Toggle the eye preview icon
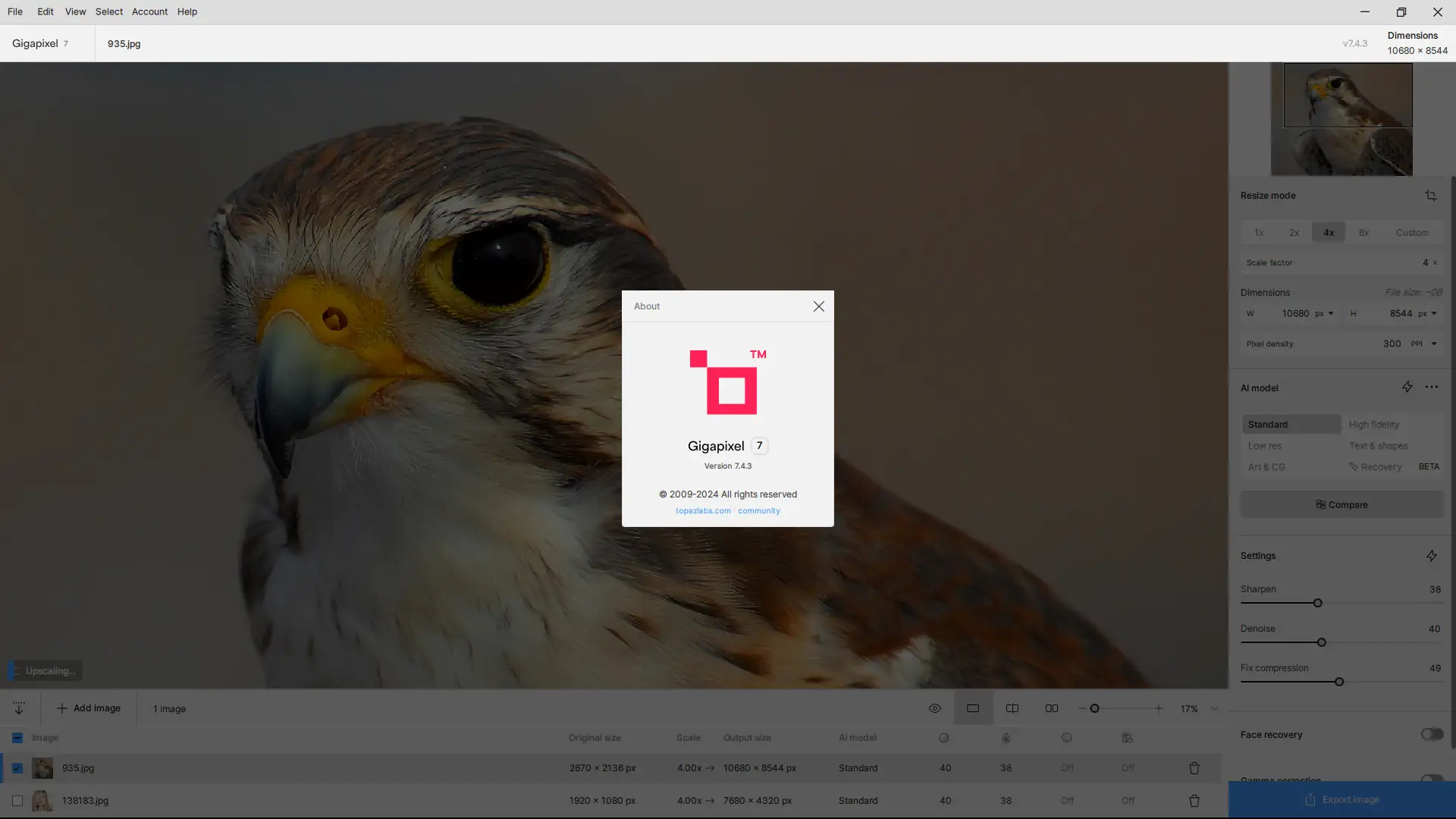 [x=934, y=708]
